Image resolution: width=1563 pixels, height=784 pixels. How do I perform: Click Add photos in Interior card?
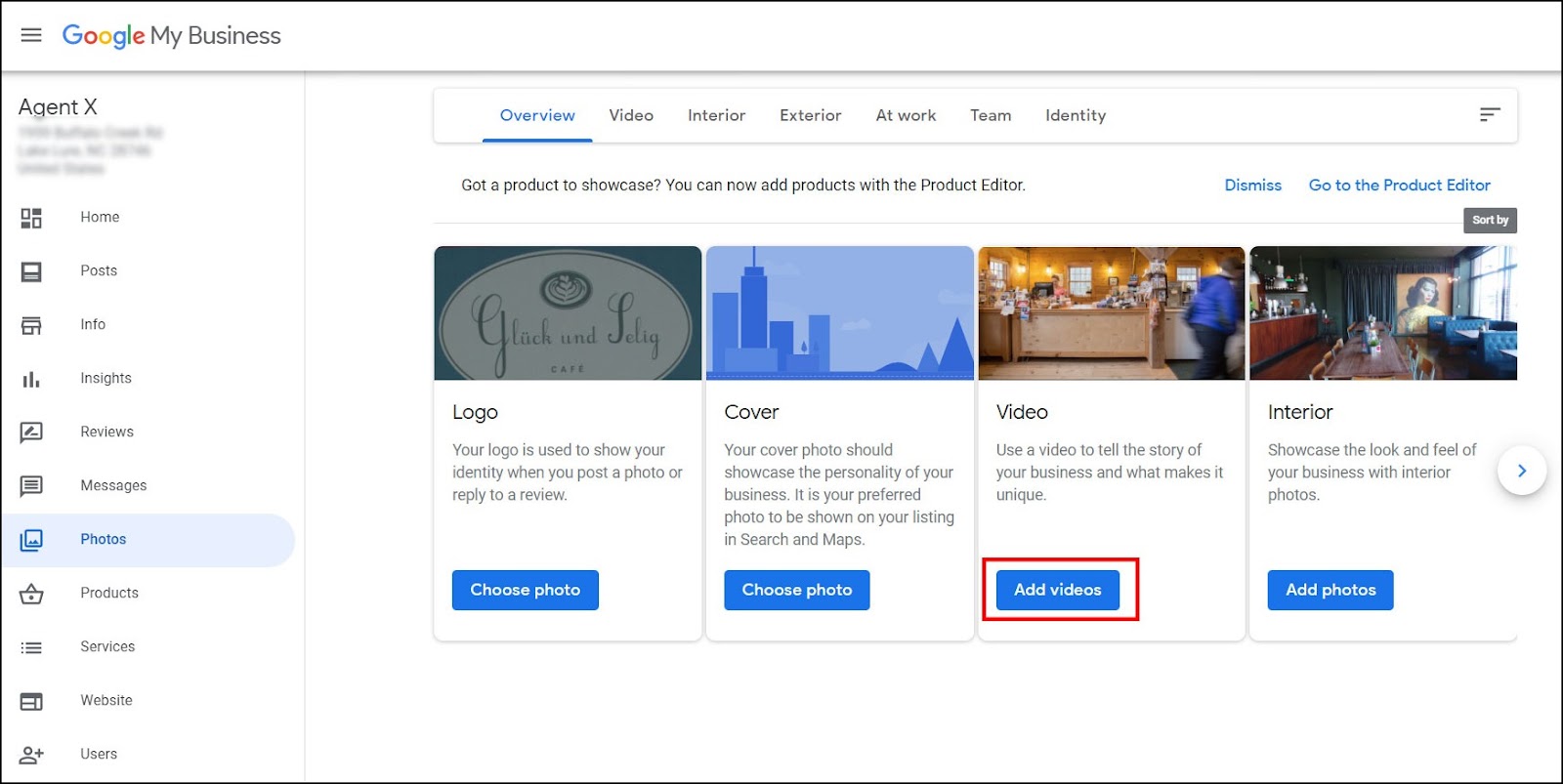coord(1331,590)
